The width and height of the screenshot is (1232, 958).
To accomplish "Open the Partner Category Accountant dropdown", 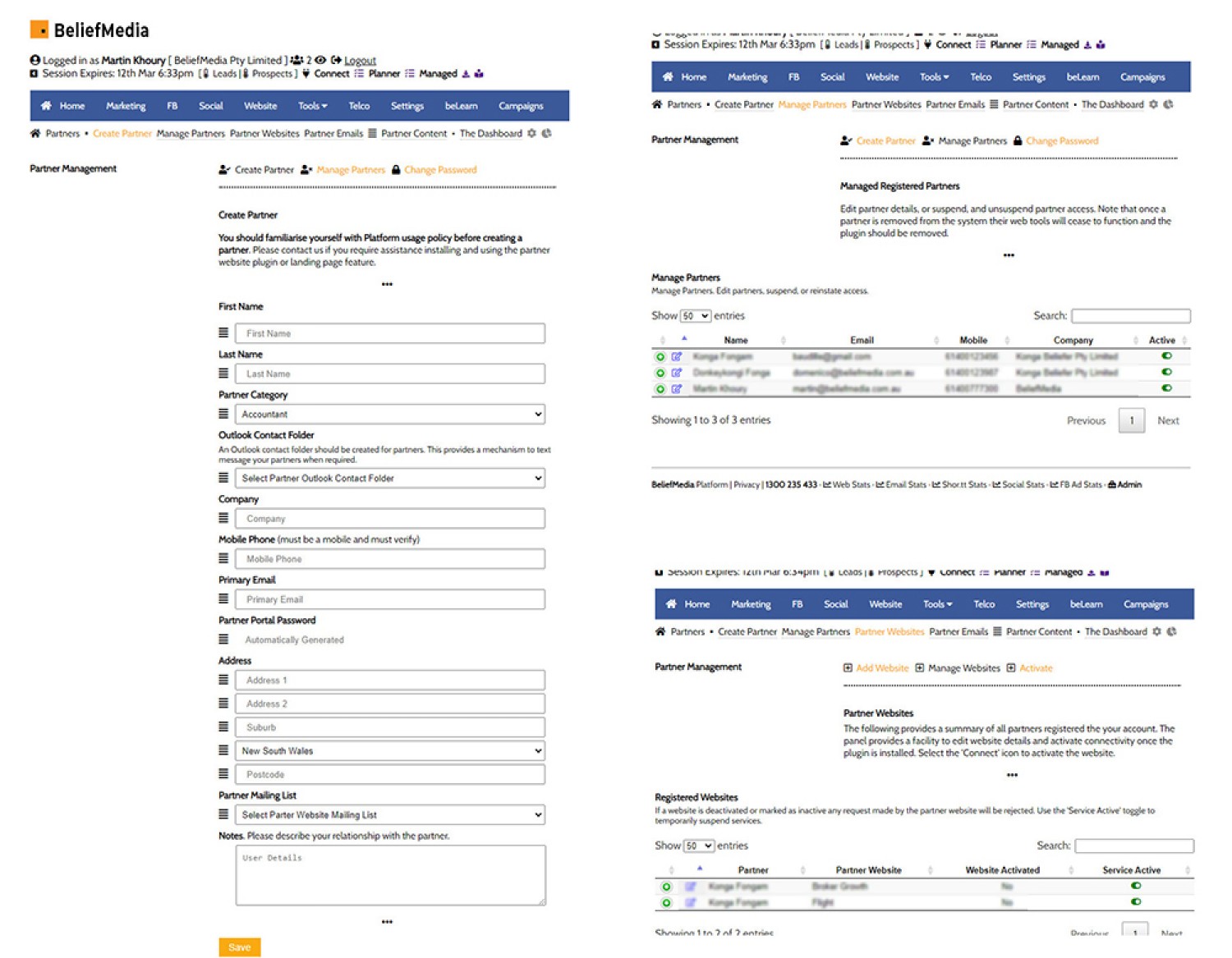I will click(390, 414).
